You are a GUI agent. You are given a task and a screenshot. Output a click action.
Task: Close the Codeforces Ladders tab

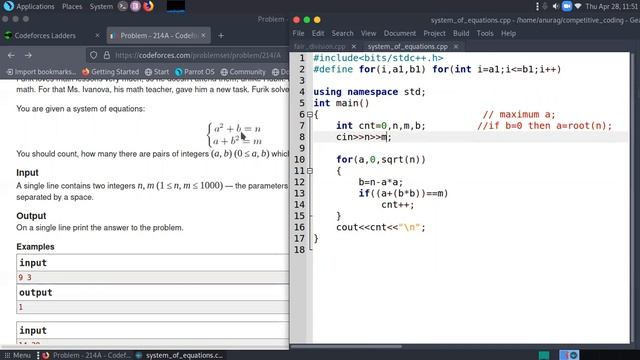[x=97, y=36]
